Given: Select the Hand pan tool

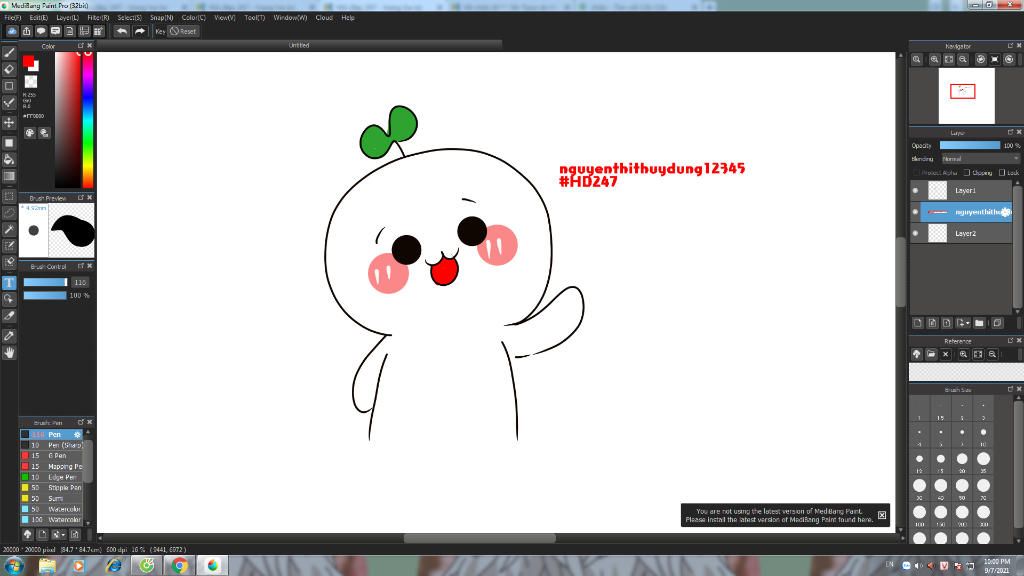Looking at the screenshot, I should pos(9,353).
